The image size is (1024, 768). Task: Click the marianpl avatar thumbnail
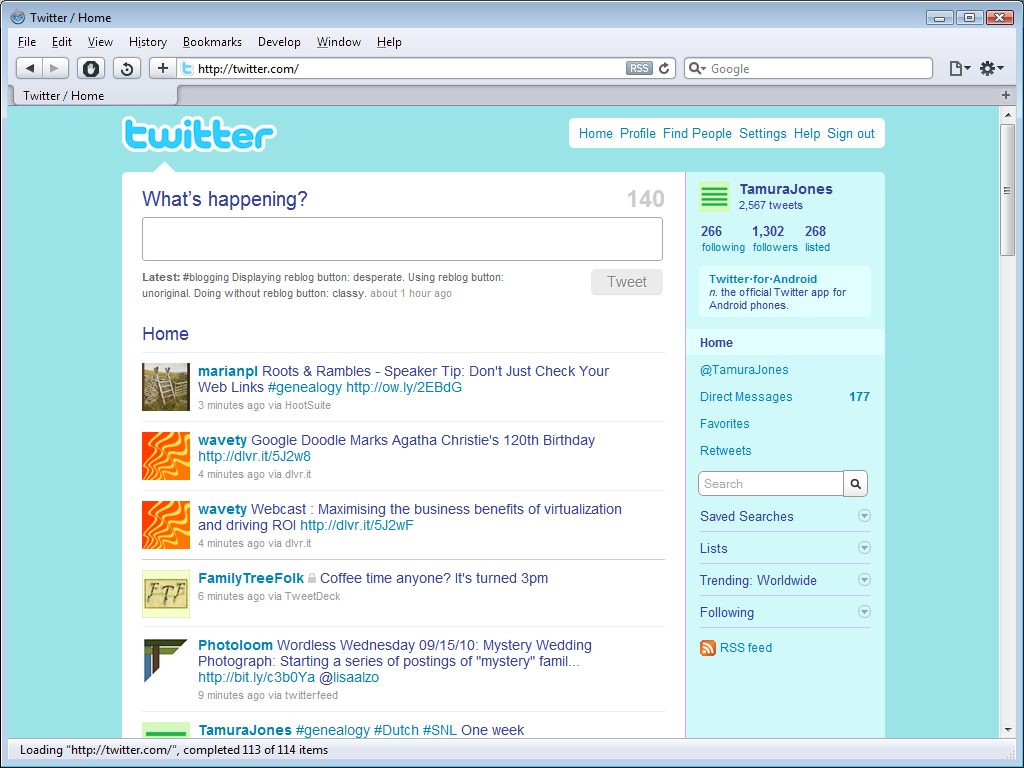166,387
